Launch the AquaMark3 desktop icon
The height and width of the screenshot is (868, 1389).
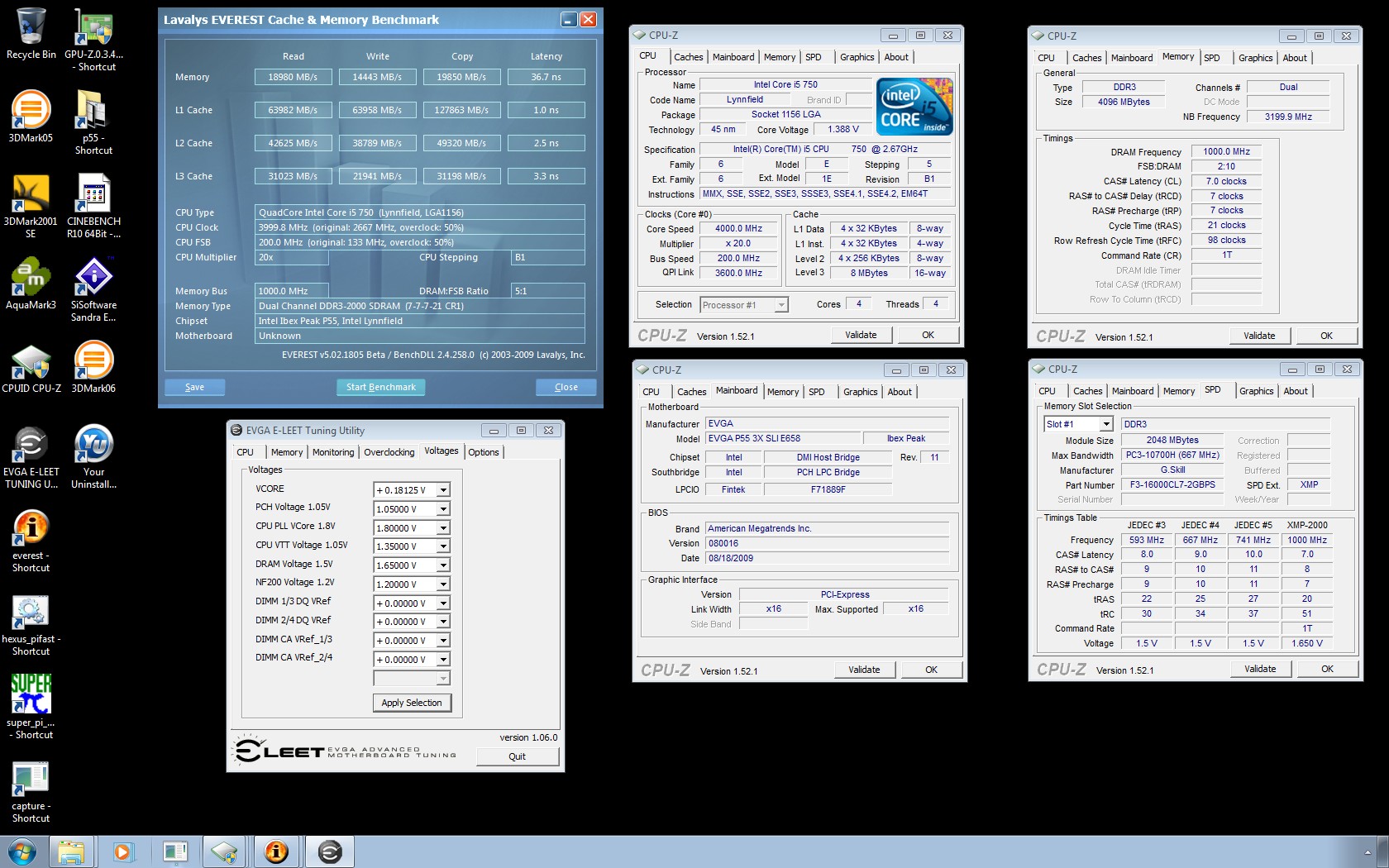coord(31,284)
